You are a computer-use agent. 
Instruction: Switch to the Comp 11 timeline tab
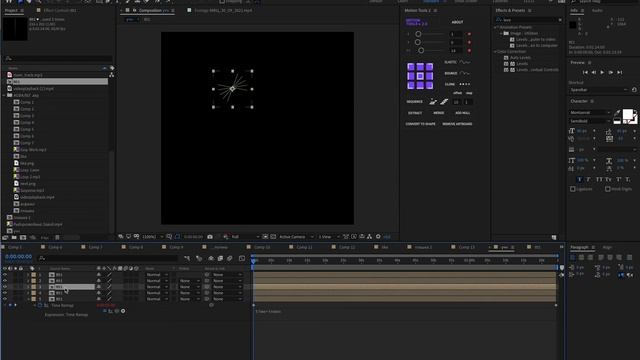click(x=304, y=247)
